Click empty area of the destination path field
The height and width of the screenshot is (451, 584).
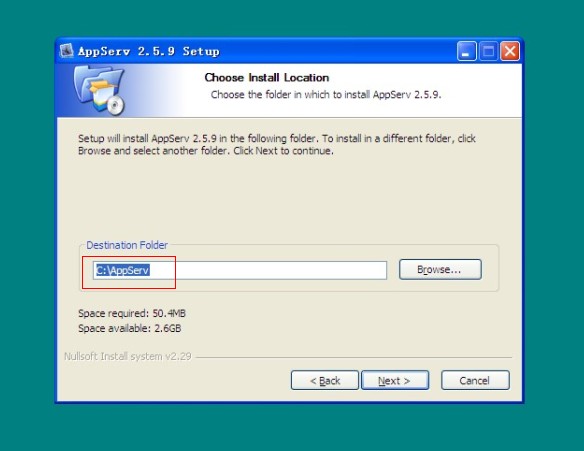click(268, 270)
